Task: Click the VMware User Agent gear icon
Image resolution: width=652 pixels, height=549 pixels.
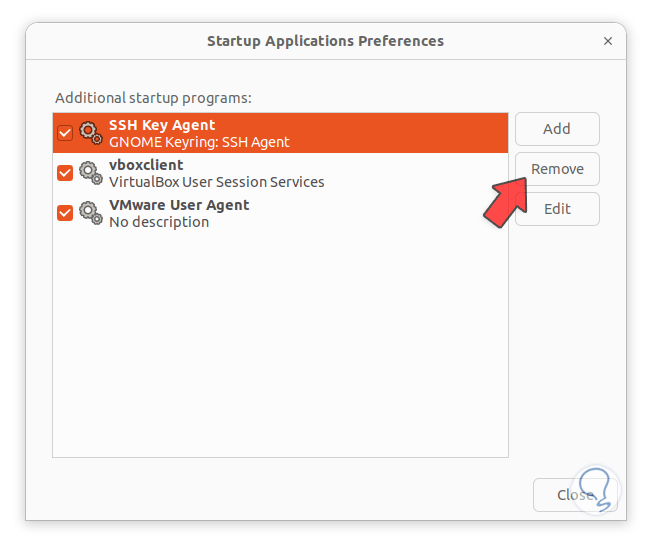Action: 90,213
